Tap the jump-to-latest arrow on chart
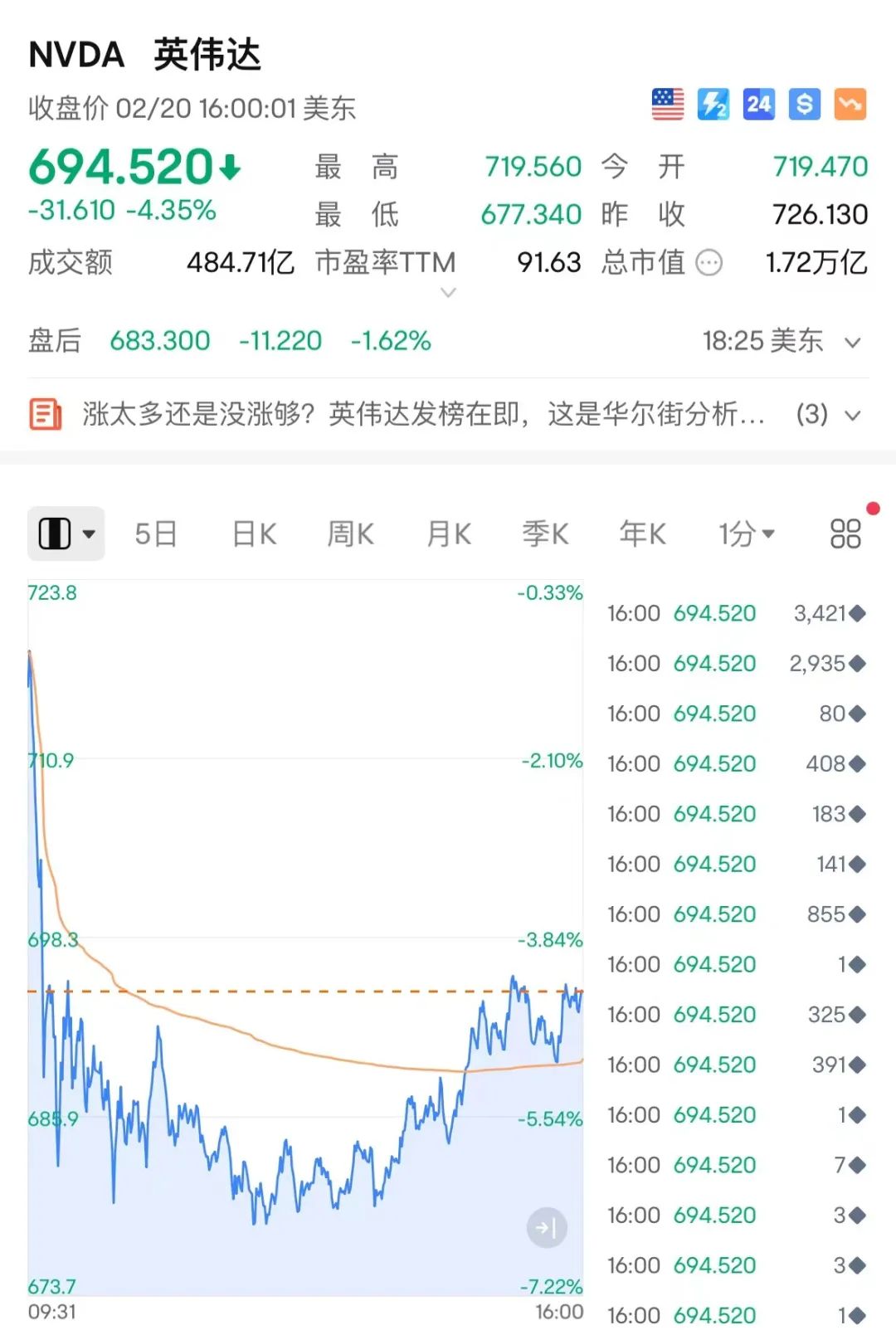The width and height of the screenshot is (896, 1340). pyautogui.click(x=547, y=1227)
